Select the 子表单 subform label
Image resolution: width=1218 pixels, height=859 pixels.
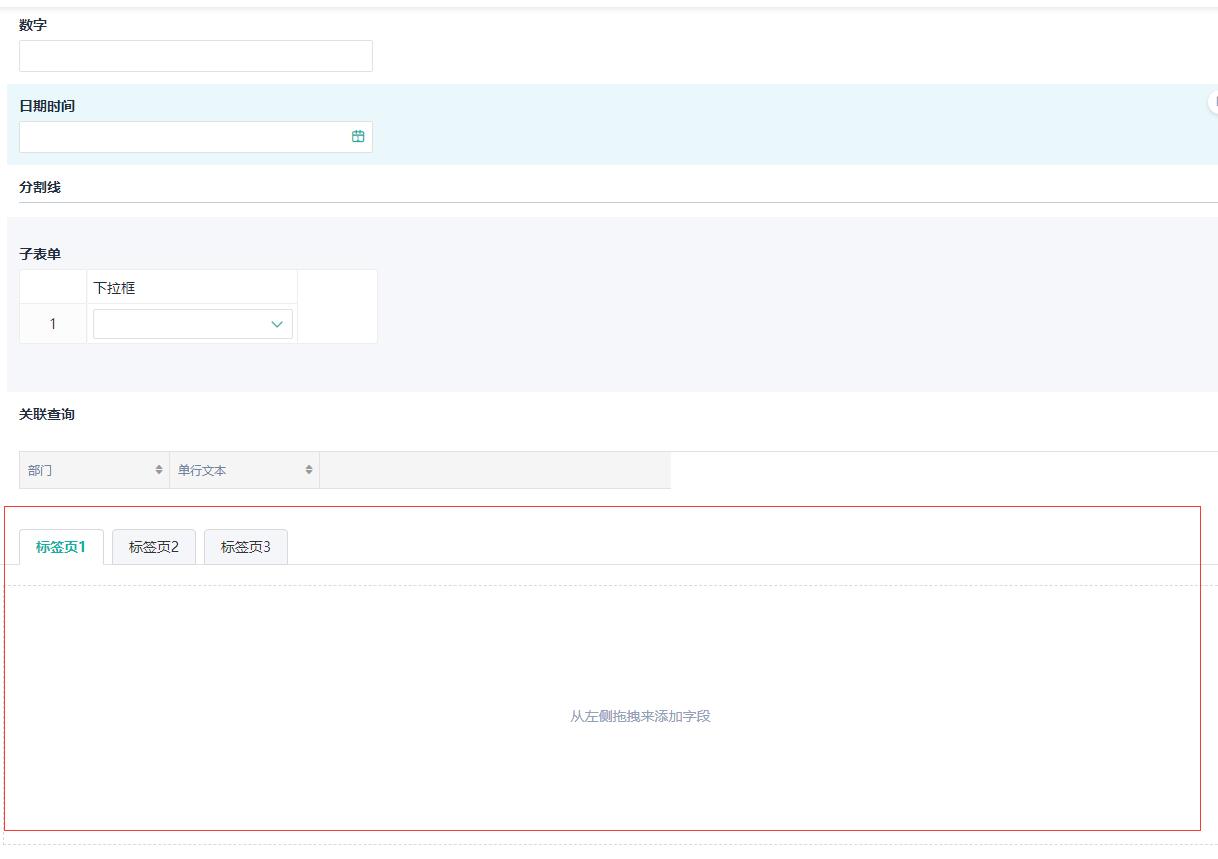click(x=40, y=254)
